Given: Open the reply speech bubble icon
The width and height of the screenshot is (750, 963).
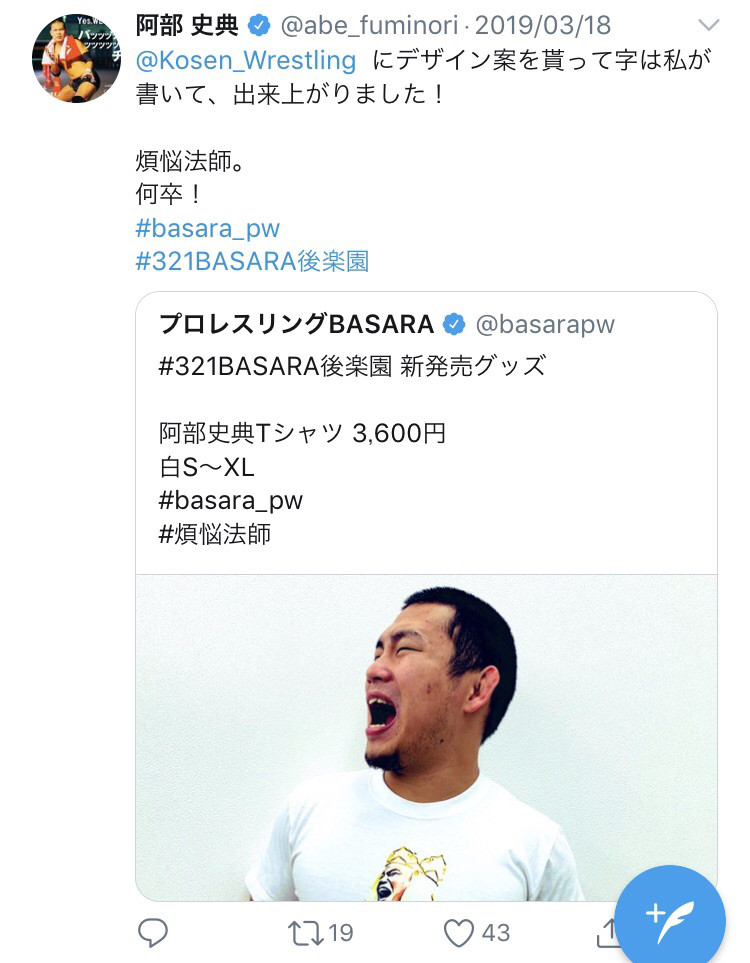Looking at the screenshot, I should pyautogui.click(x=152, y=932).
